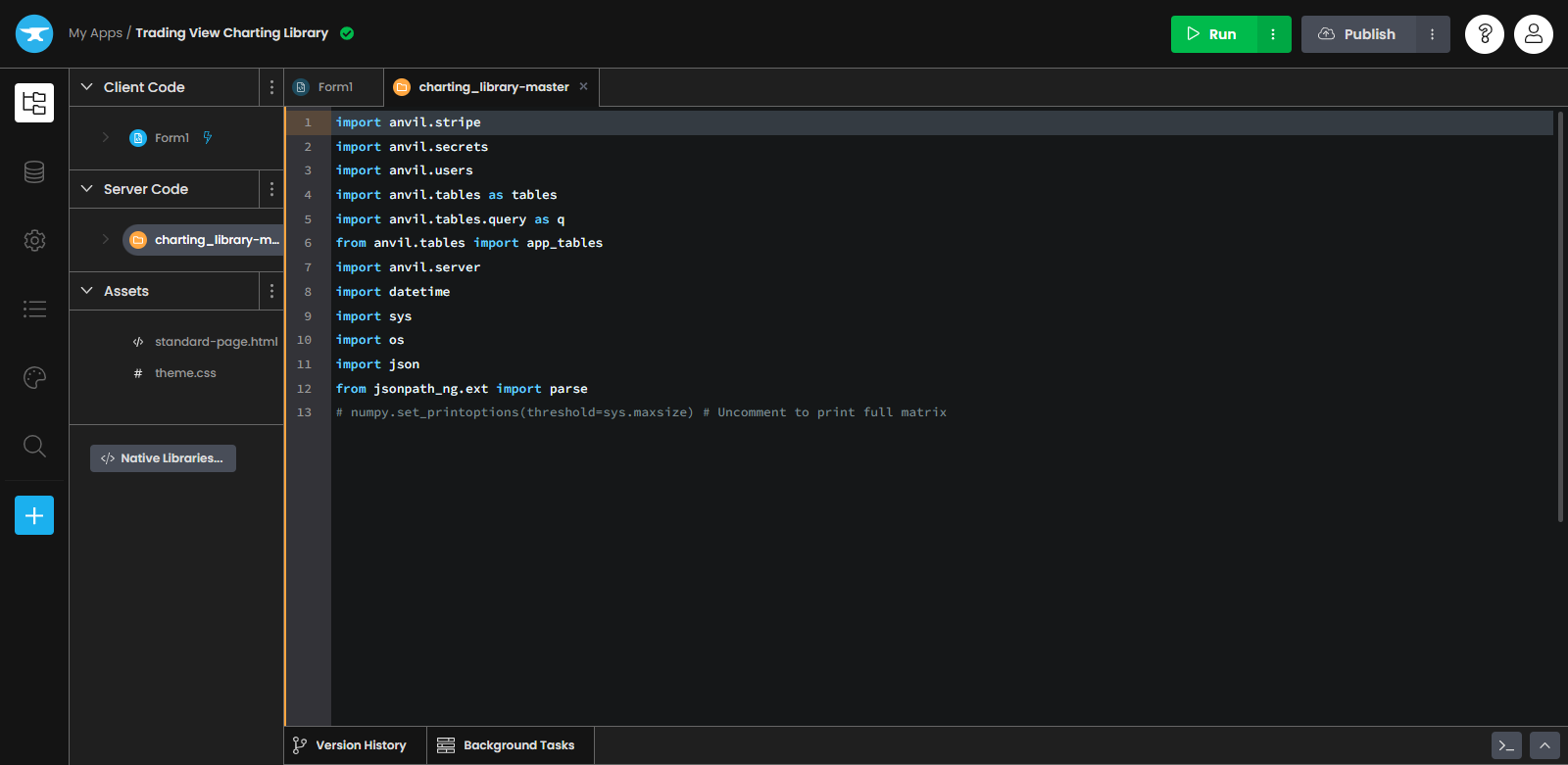The height and width of the screenshot is (765, 1568).
Task: Click the blue plus add button
Action: point(34,515)
